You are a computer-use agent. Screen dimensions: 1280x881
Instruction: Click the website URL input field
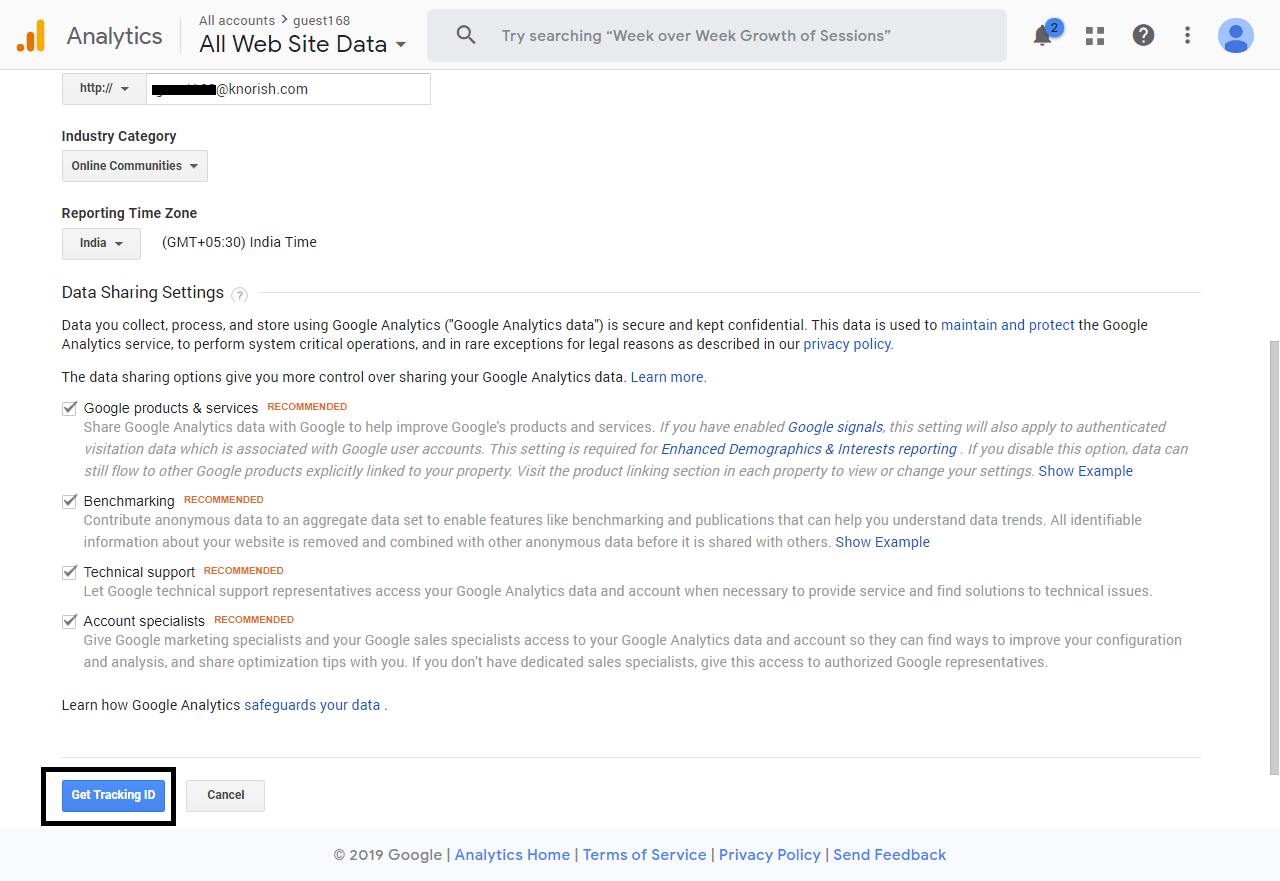coord(288,89)
